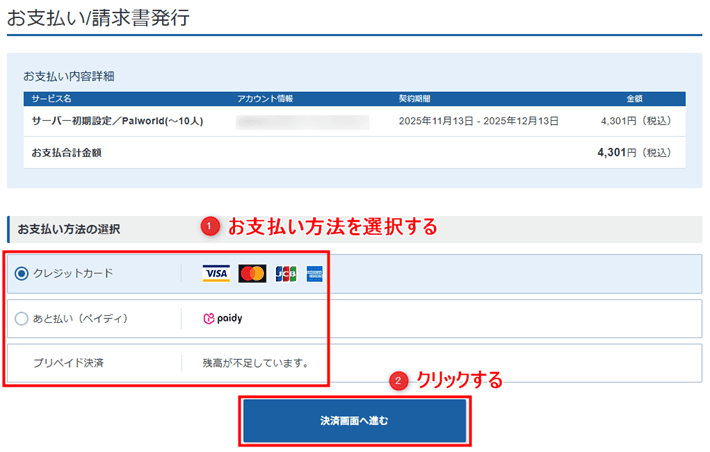The width and height of the screenshot is (710, 452).
Task: Click the blurred account information cell
Action: coord(302,121)
